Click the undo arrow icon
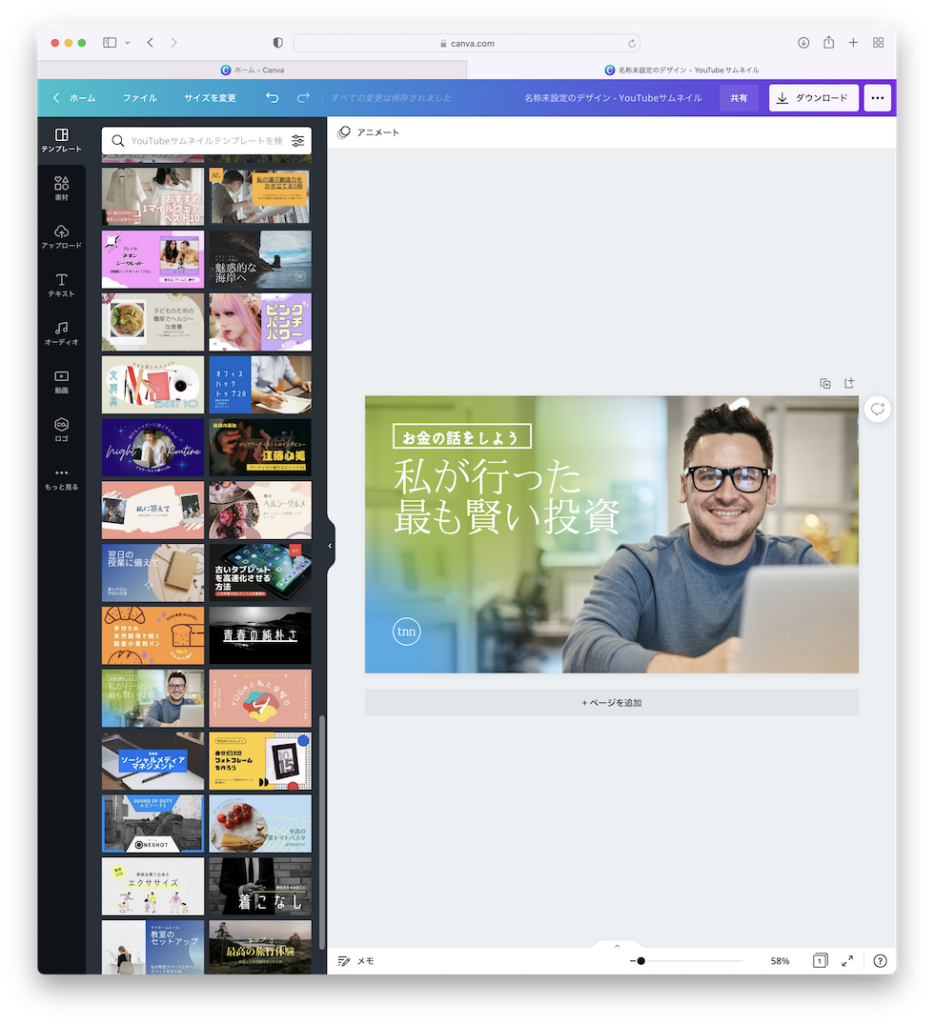934x1024 pixels. (x=272, y=98)
